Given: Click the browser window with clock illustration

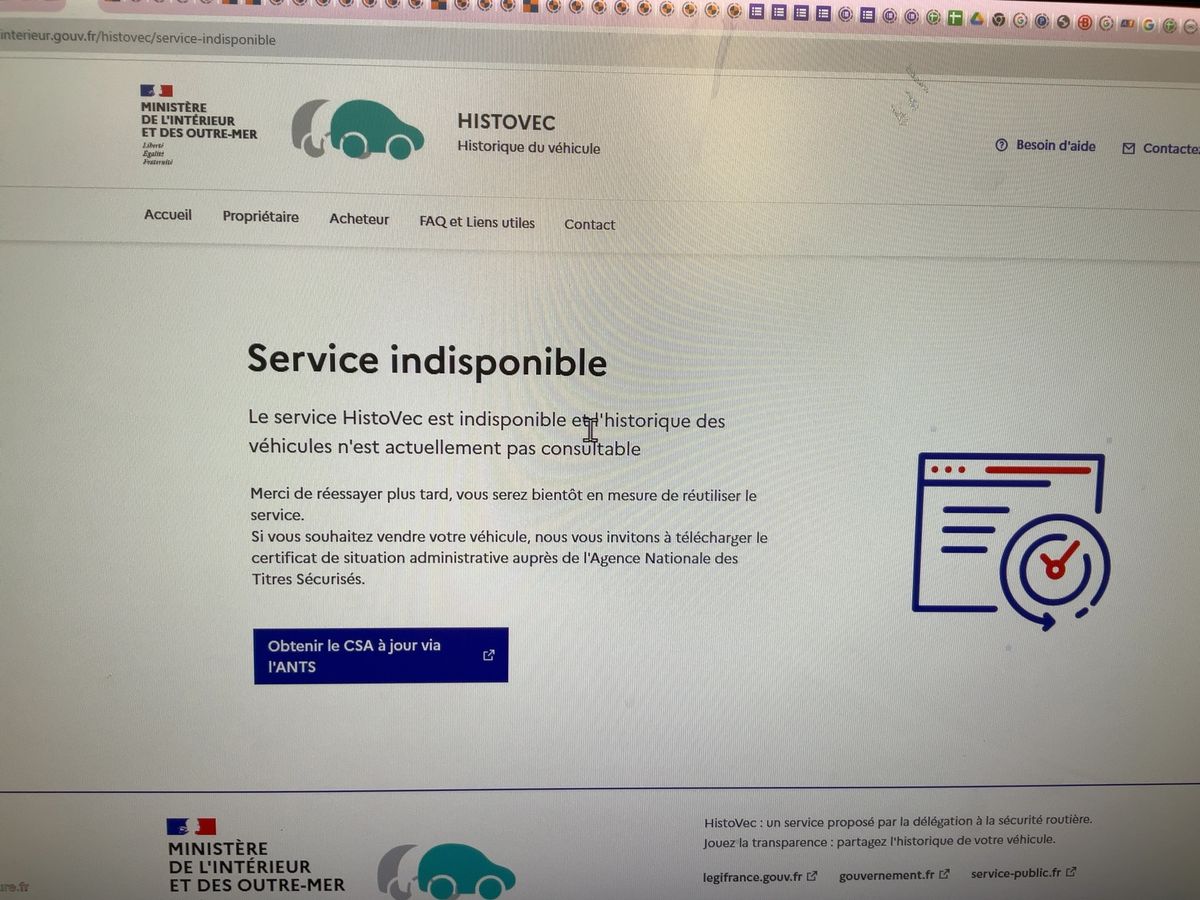Looking at the screenshot, I should tap(1011, 541).
